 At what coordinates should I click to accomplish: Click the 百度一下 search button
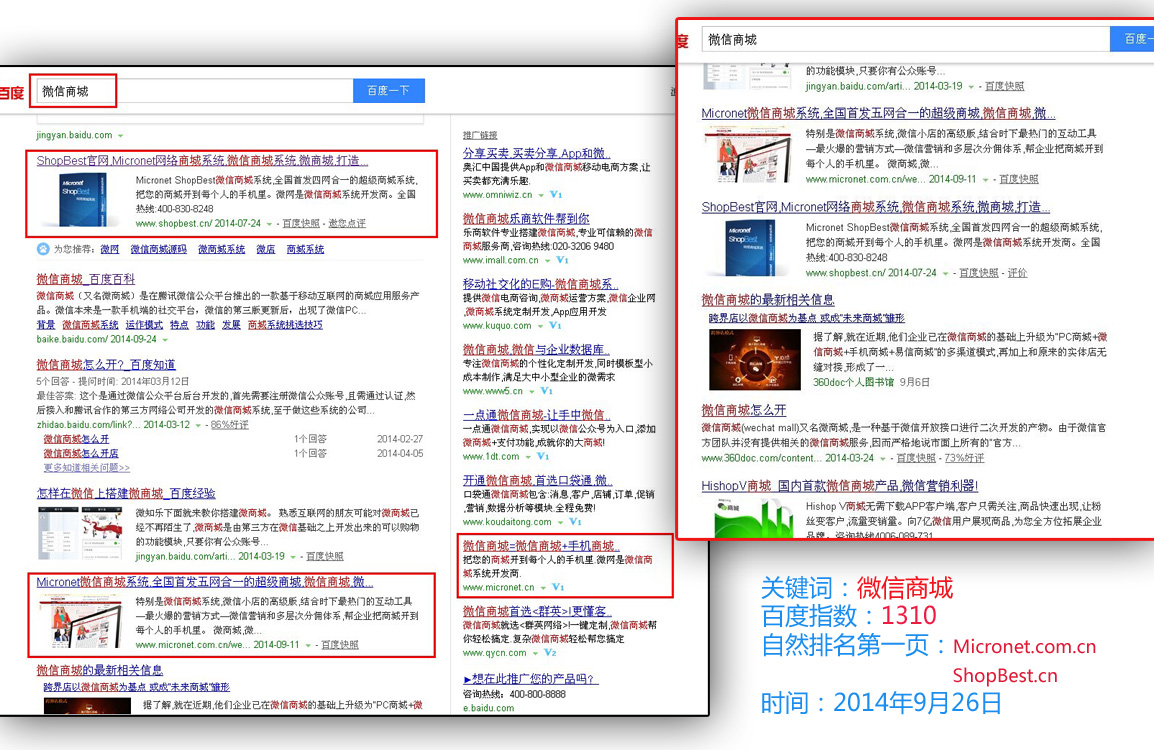(x=389, y=91)
